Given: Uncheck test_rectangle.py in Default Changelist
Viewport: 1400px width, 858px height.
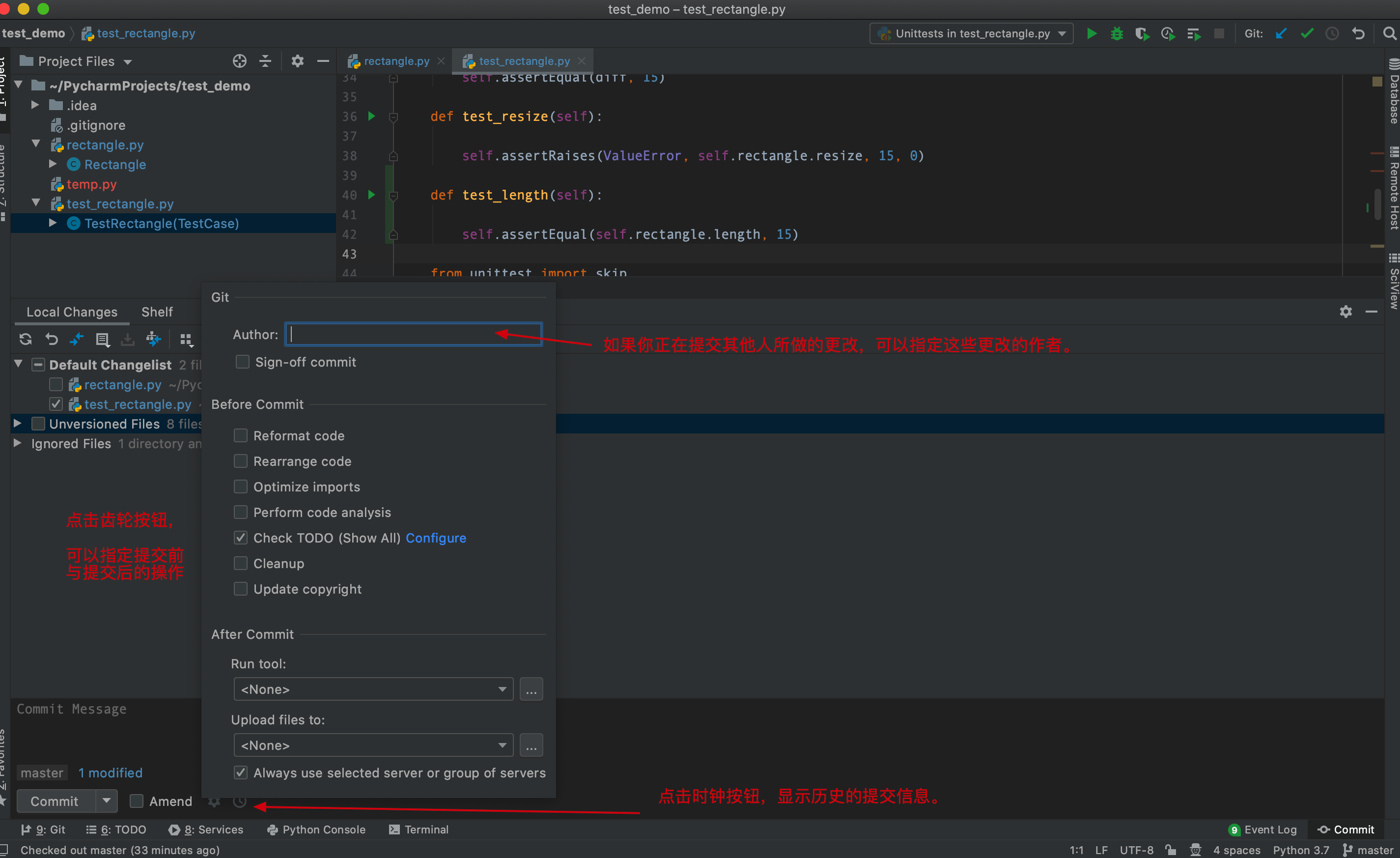Looking at the screenshot, I should 56,404.
